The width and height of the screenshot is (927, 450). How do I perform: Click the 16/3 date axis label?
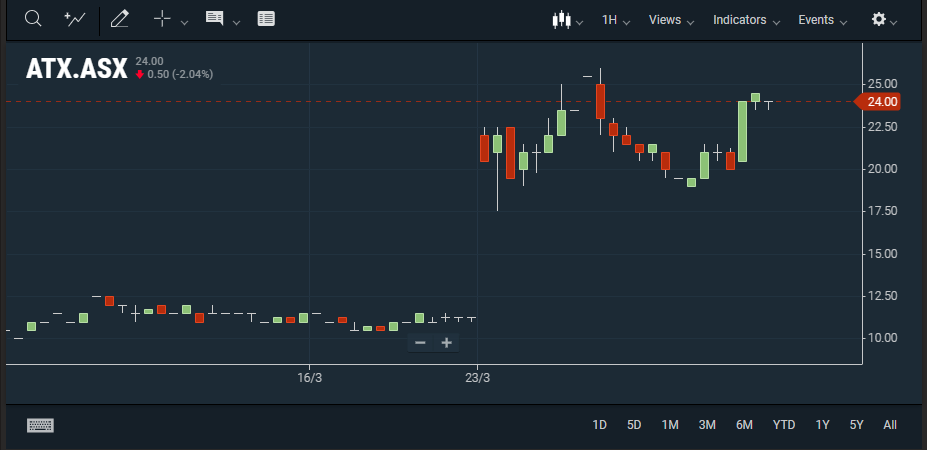point(309,378)
